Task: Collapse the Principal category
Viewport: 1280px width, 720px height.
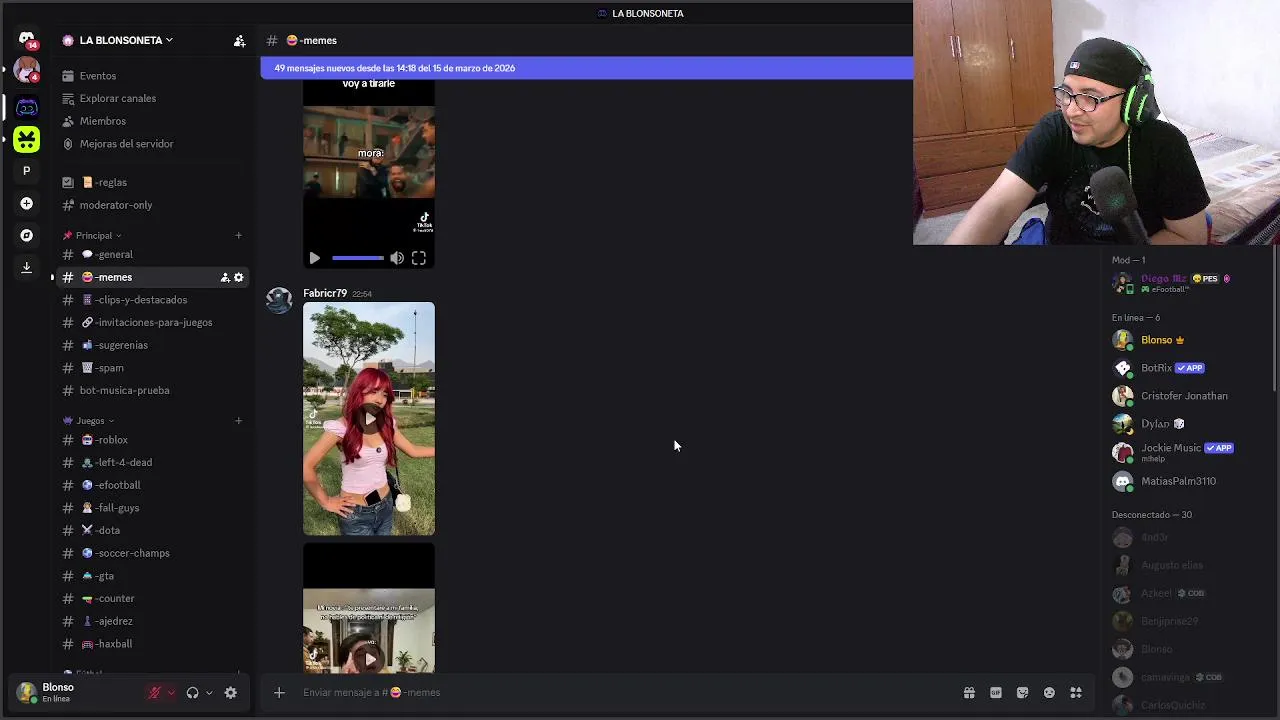Action: [x=92, y=236]
